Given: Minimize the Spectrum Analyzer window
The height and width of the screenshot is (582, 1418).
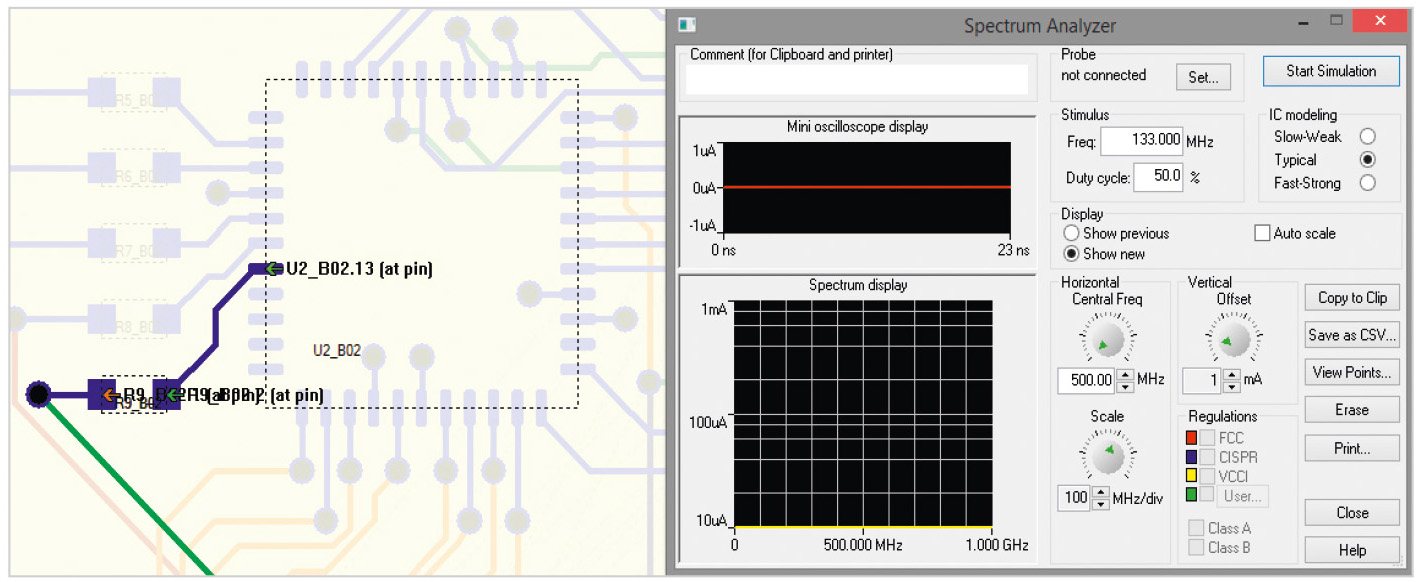Looking at the screenshot, I should coord(1303,22).
